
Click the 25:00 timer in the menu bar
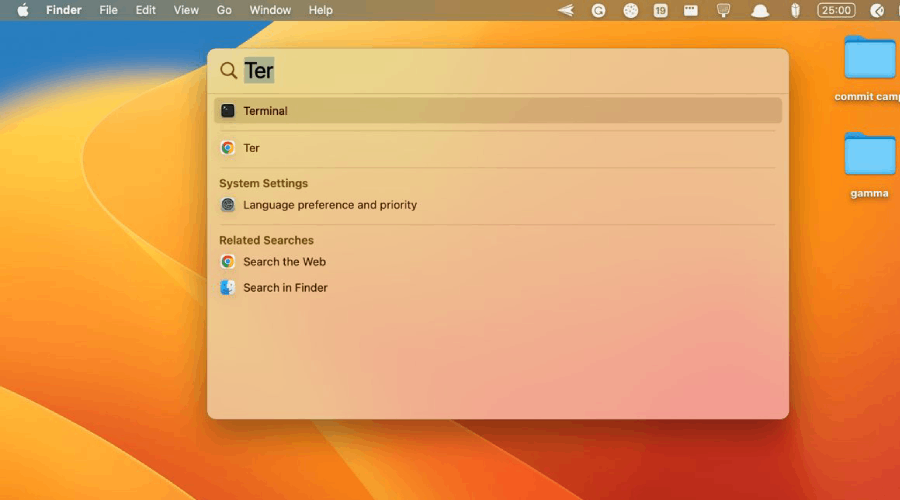(835, 10)
